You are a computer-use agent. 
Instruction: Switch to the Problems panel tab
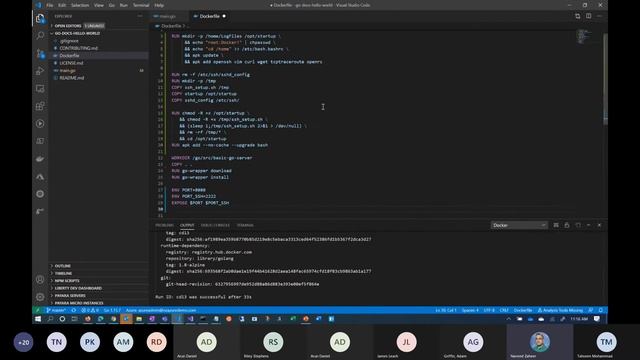tap(164, 225)
